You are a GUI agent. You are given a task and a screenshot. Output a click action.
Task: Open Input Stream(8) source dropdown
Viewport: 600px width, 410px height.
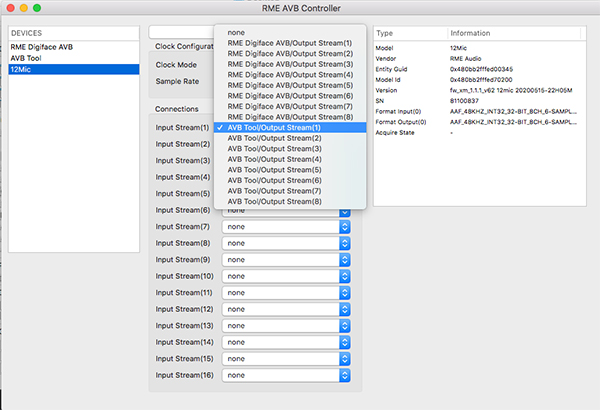[x=286, y=243]
